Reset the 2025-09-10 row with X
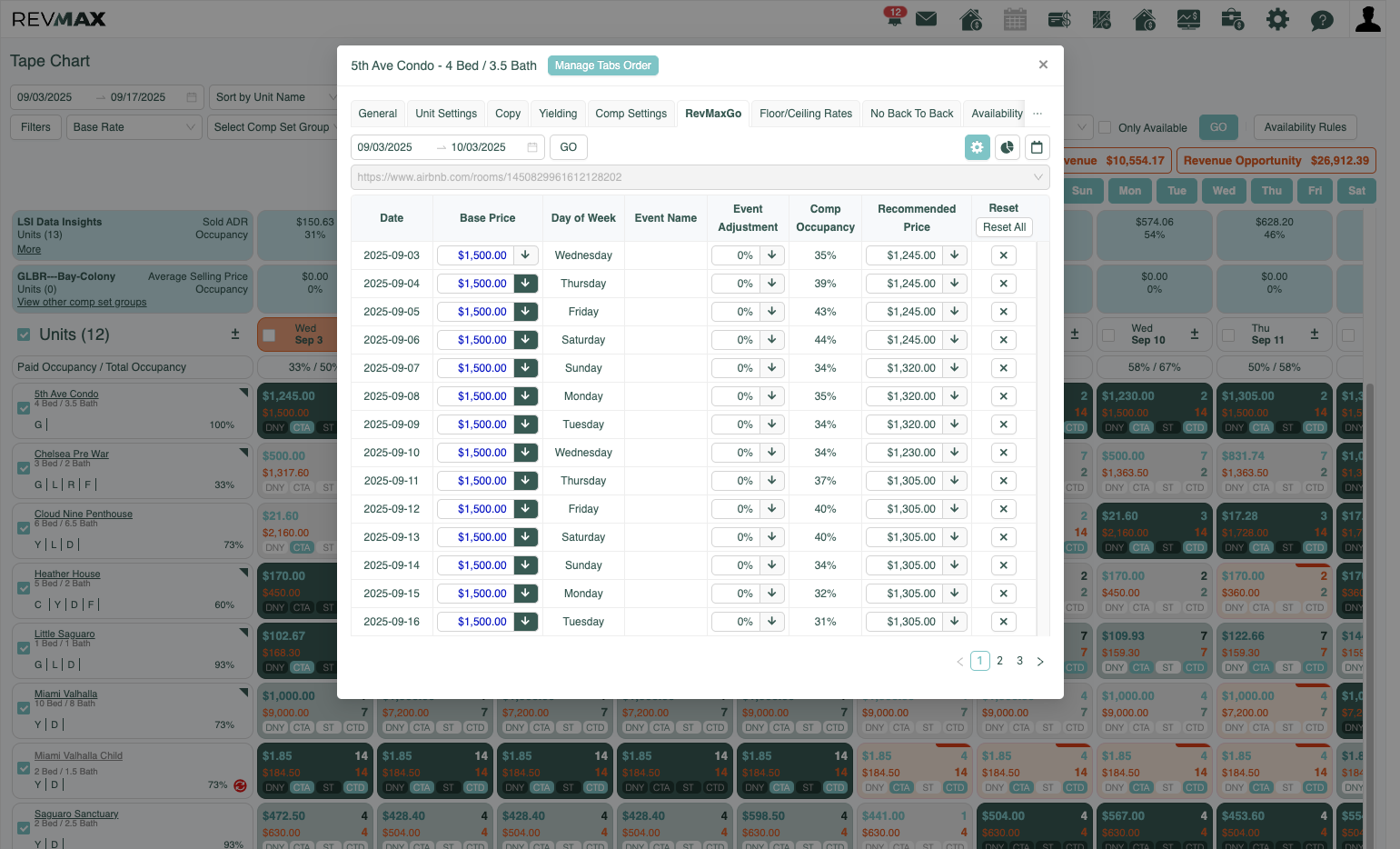Screen dimensions: 1400x849 coord(1003,453)
